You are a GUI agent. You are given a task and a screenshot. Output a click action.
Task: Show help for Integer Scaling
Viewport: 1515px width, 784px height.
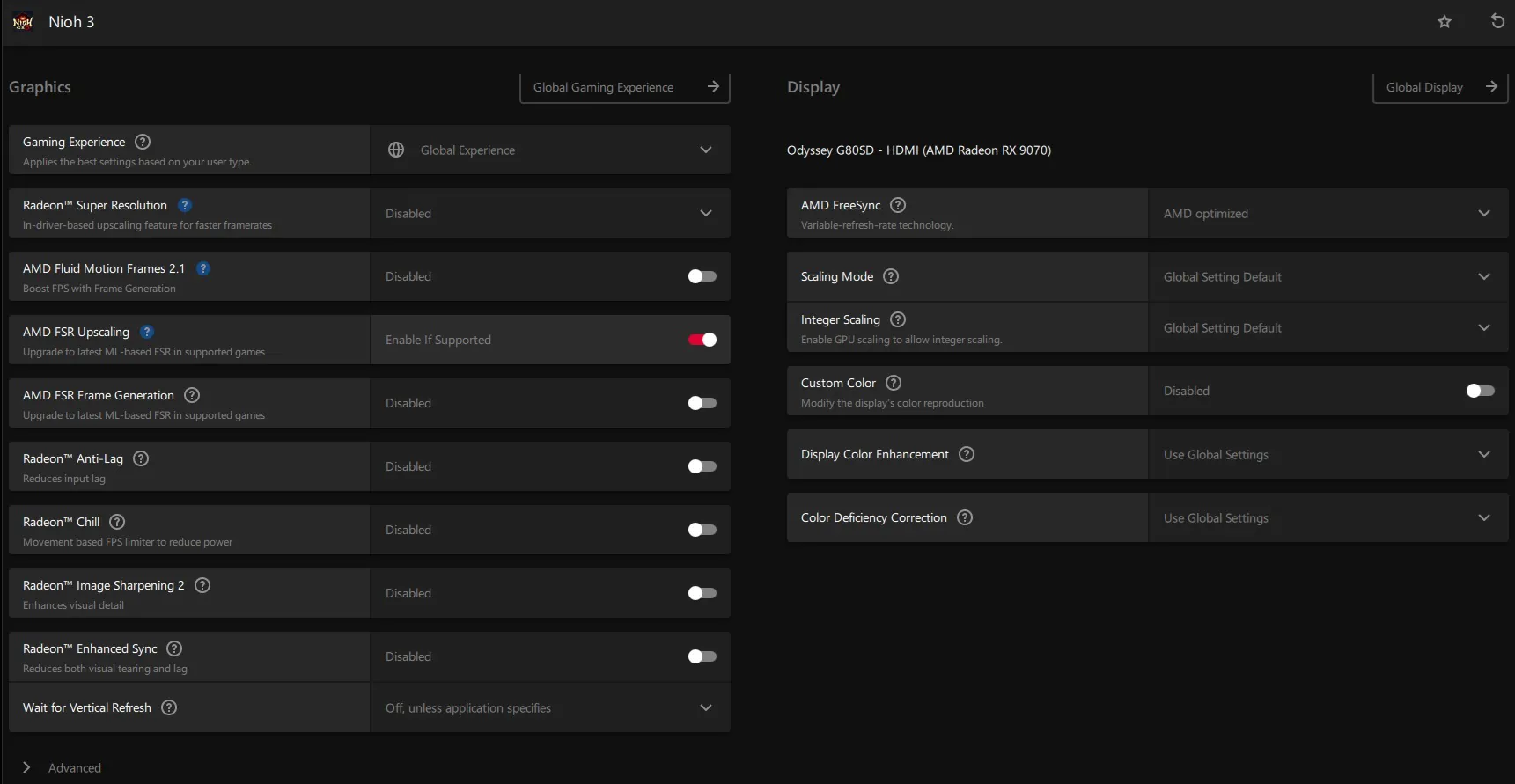[x=898, y=319]
